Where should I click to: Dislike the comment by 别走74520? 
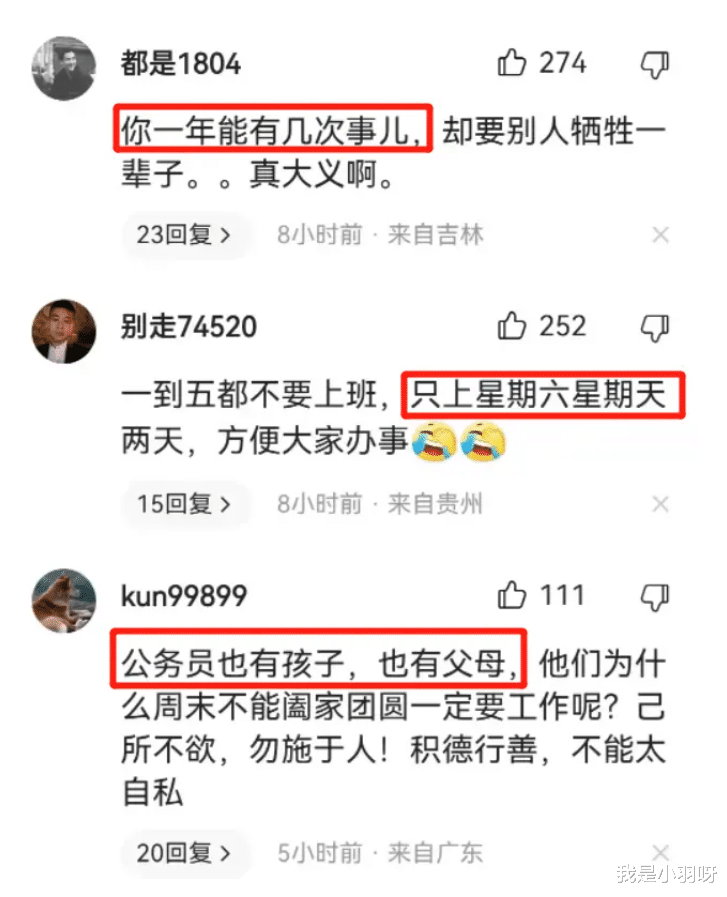pyautogui.click(x=655, y=328)
